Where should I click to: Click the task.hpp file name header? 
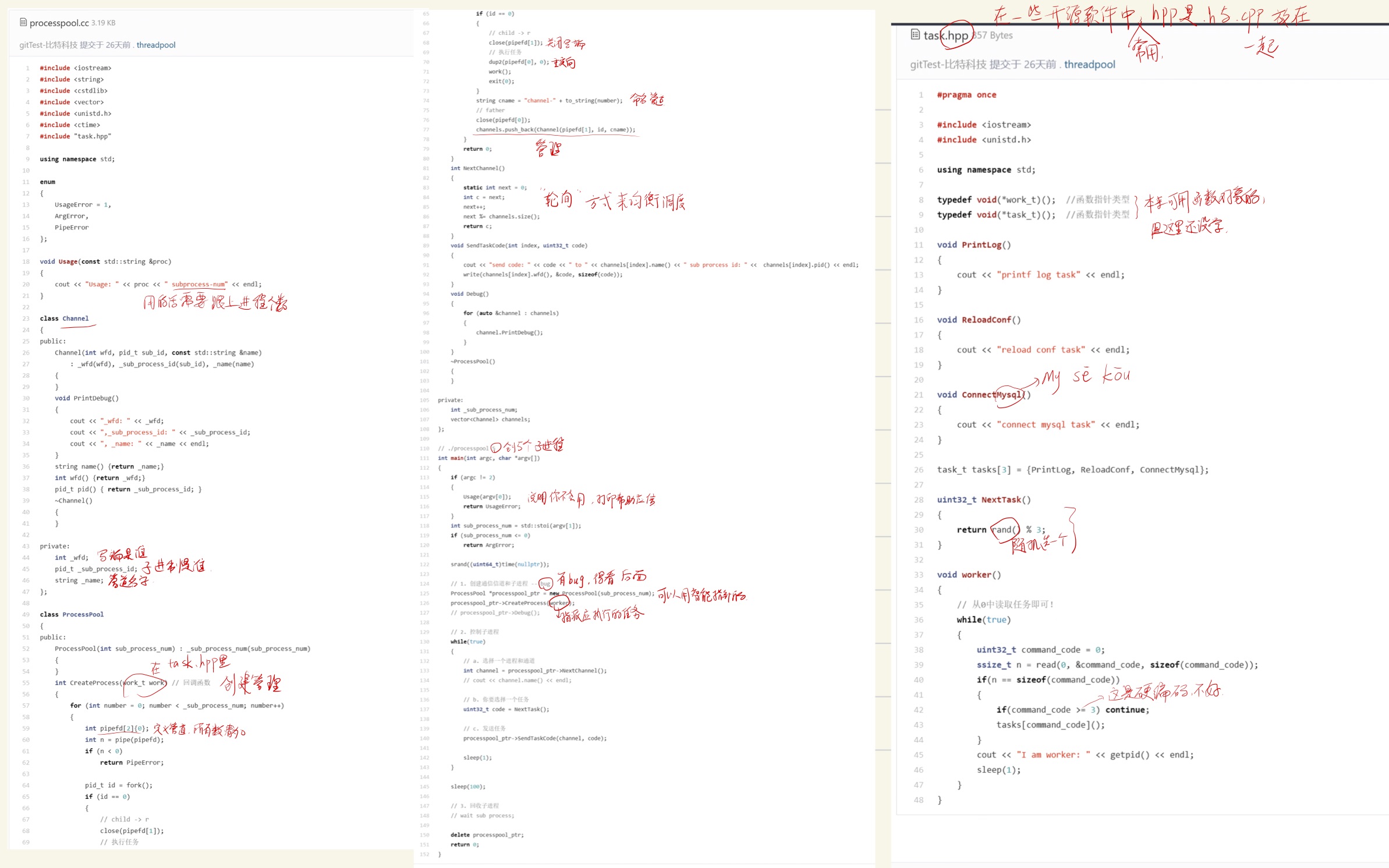945,36
